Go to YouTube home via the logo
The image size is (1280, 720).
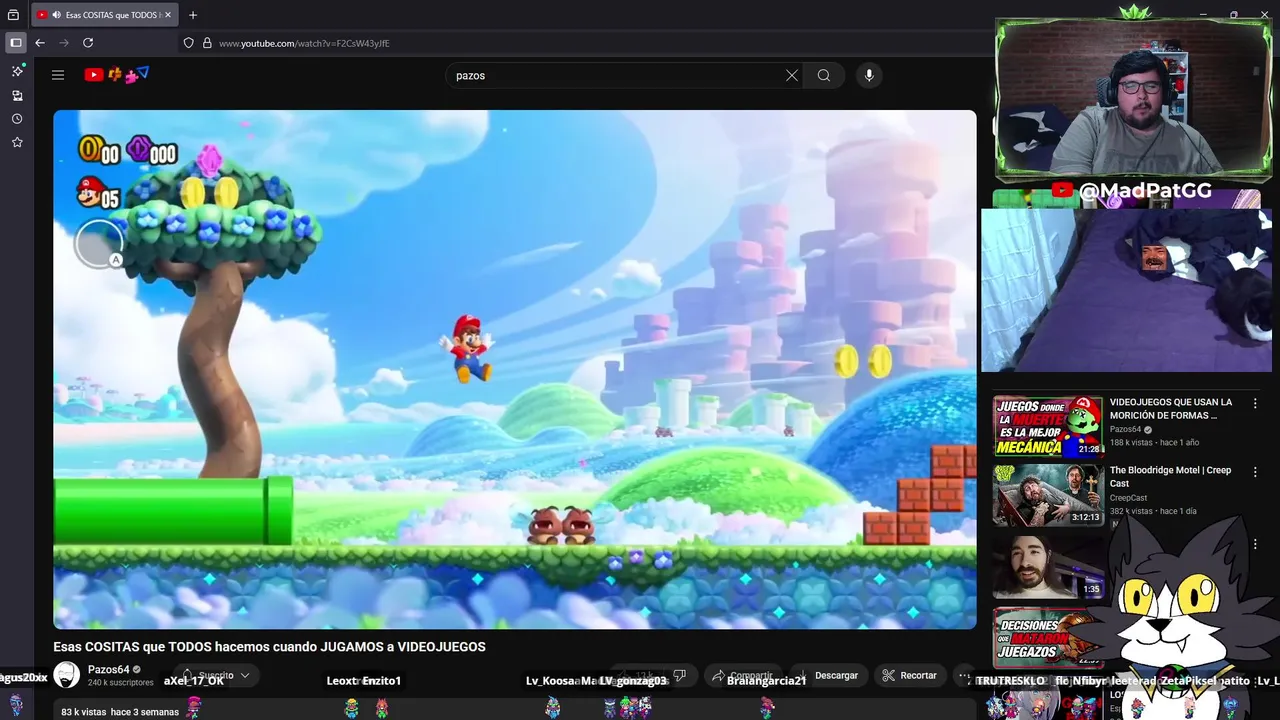click(x=117, y=74)
